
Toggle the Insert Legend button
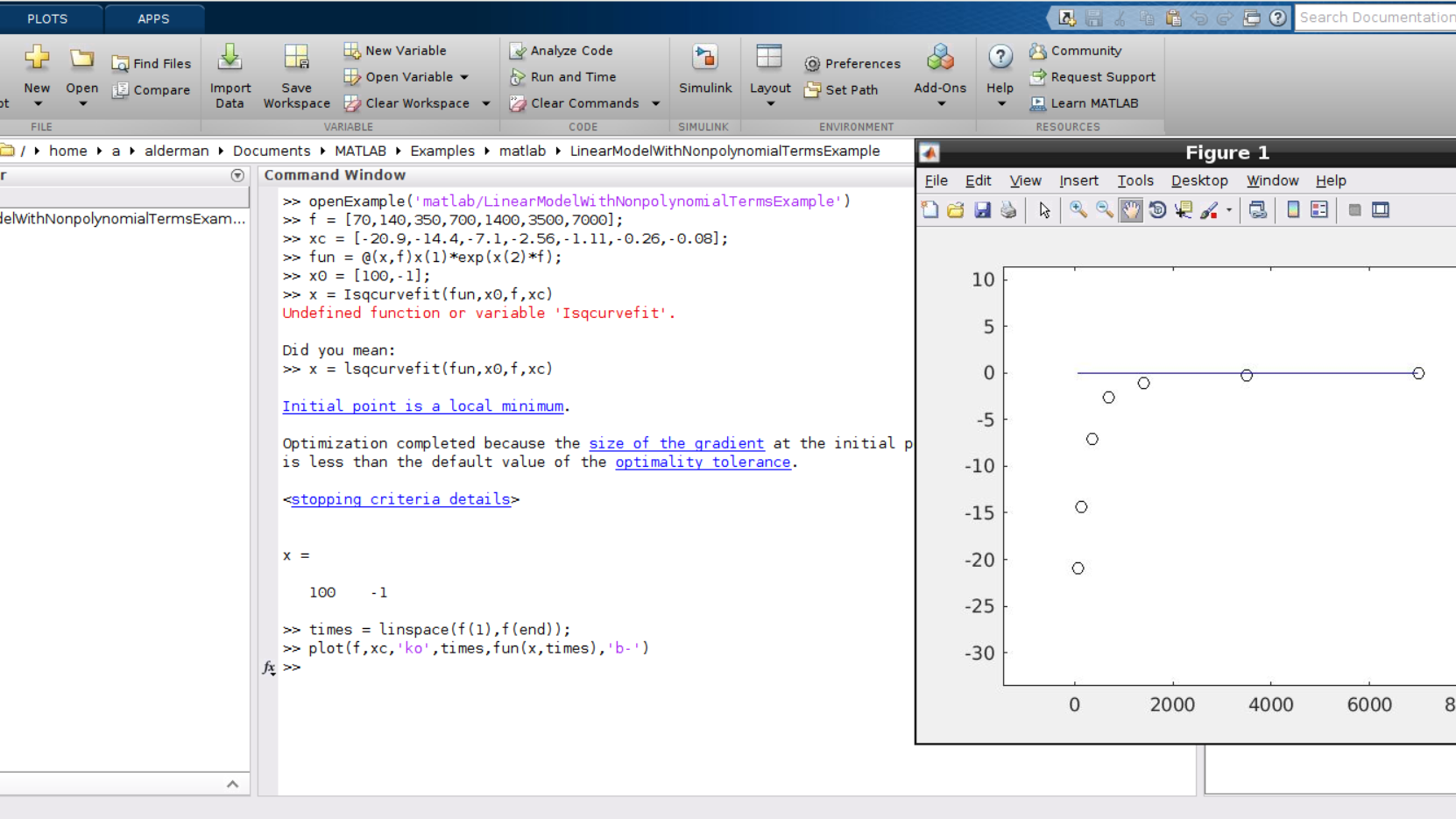pyautogui.click(x=1319, y=210)
